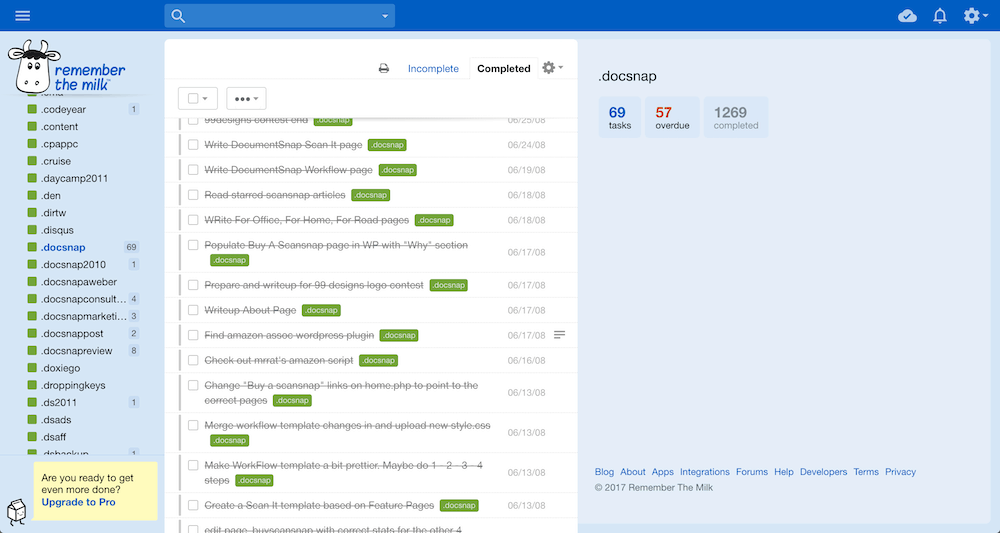Open the note icon on the Find amazon assoc task
Screen dimensions: 1000x533
[x=559, y=335]
